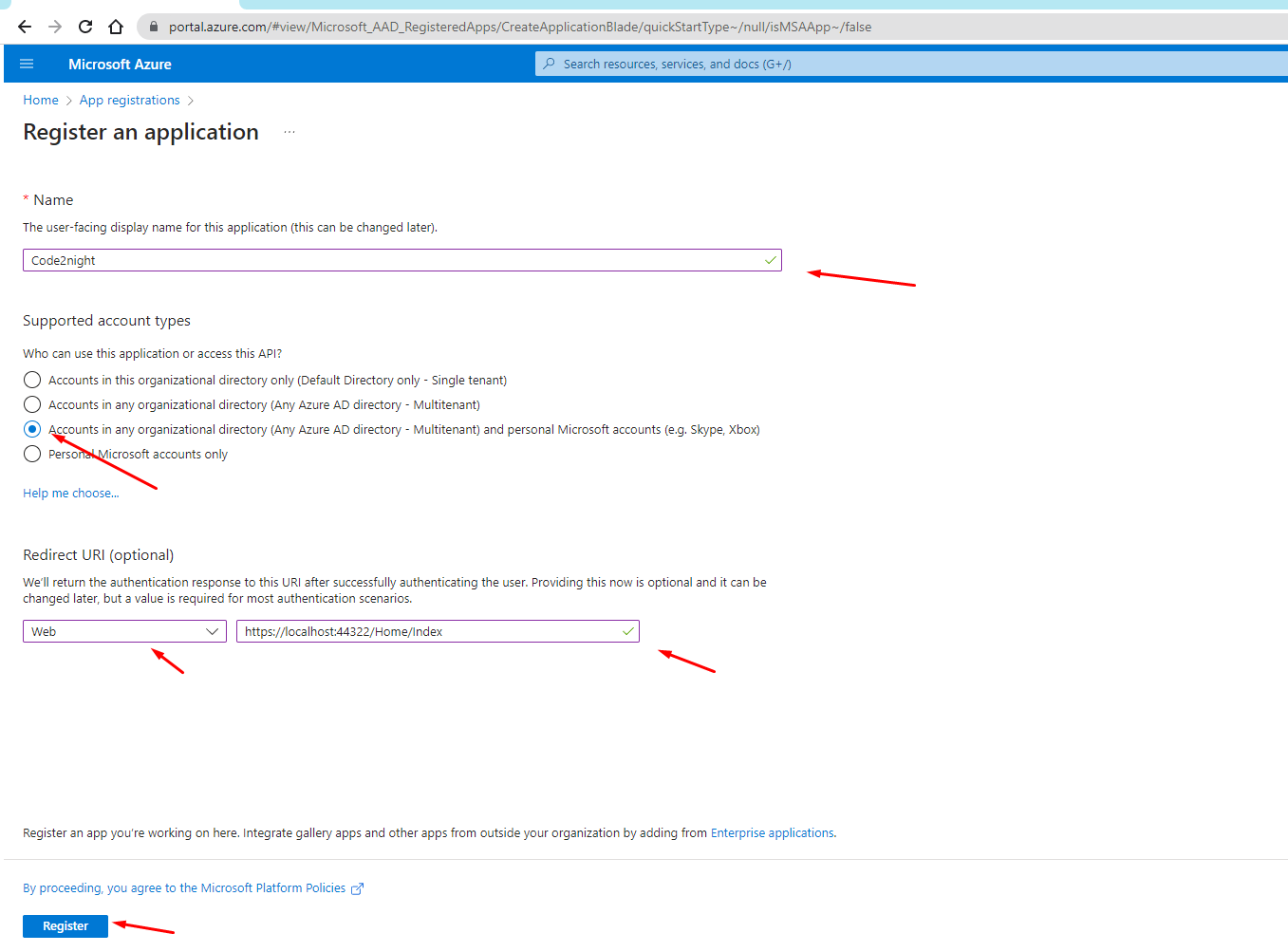Click the Home breadcrumb
Screen dimensions: 1288x952
(41, 100)
